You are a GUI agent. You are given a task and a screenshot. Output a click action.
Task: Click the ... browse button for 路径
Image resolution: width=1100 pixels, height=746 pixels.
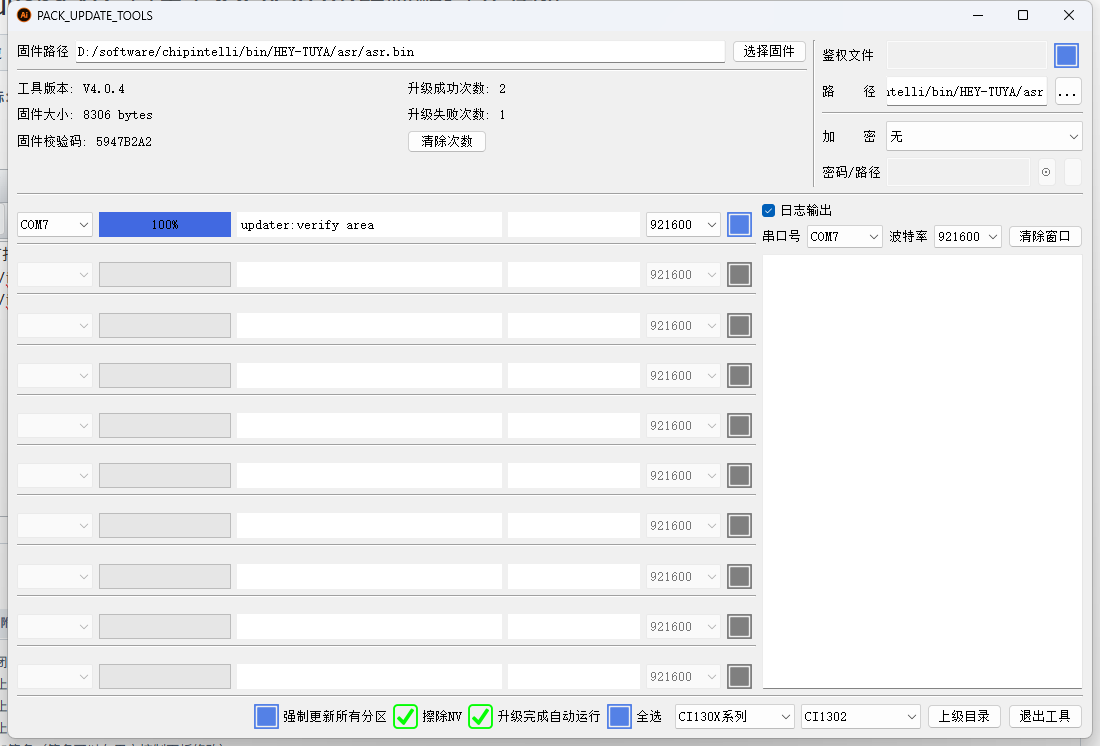pyautogui.click(x=1067, y=92)
